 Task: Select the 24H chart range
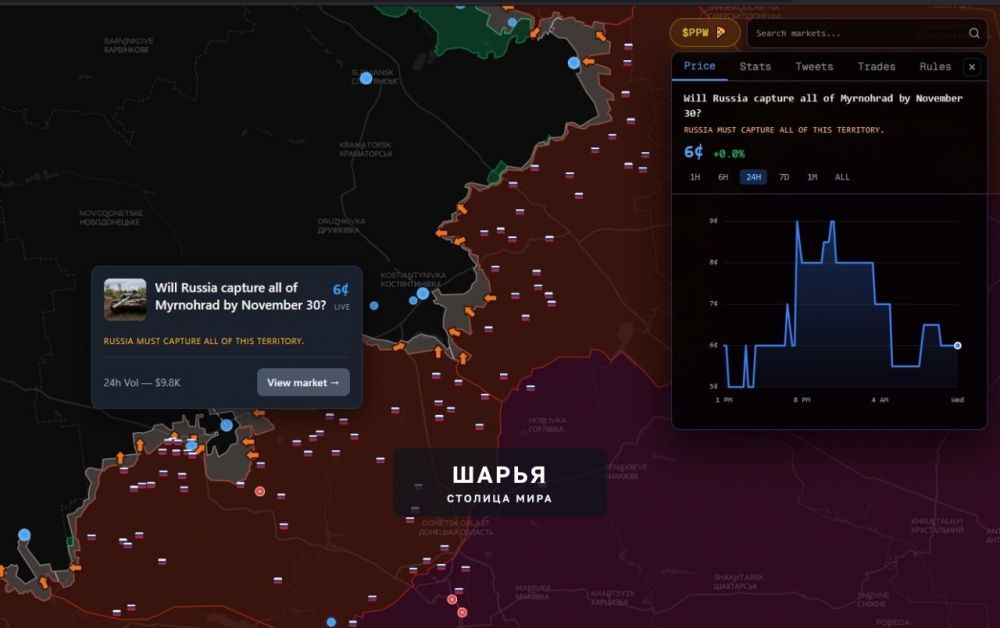coord(753,177)
